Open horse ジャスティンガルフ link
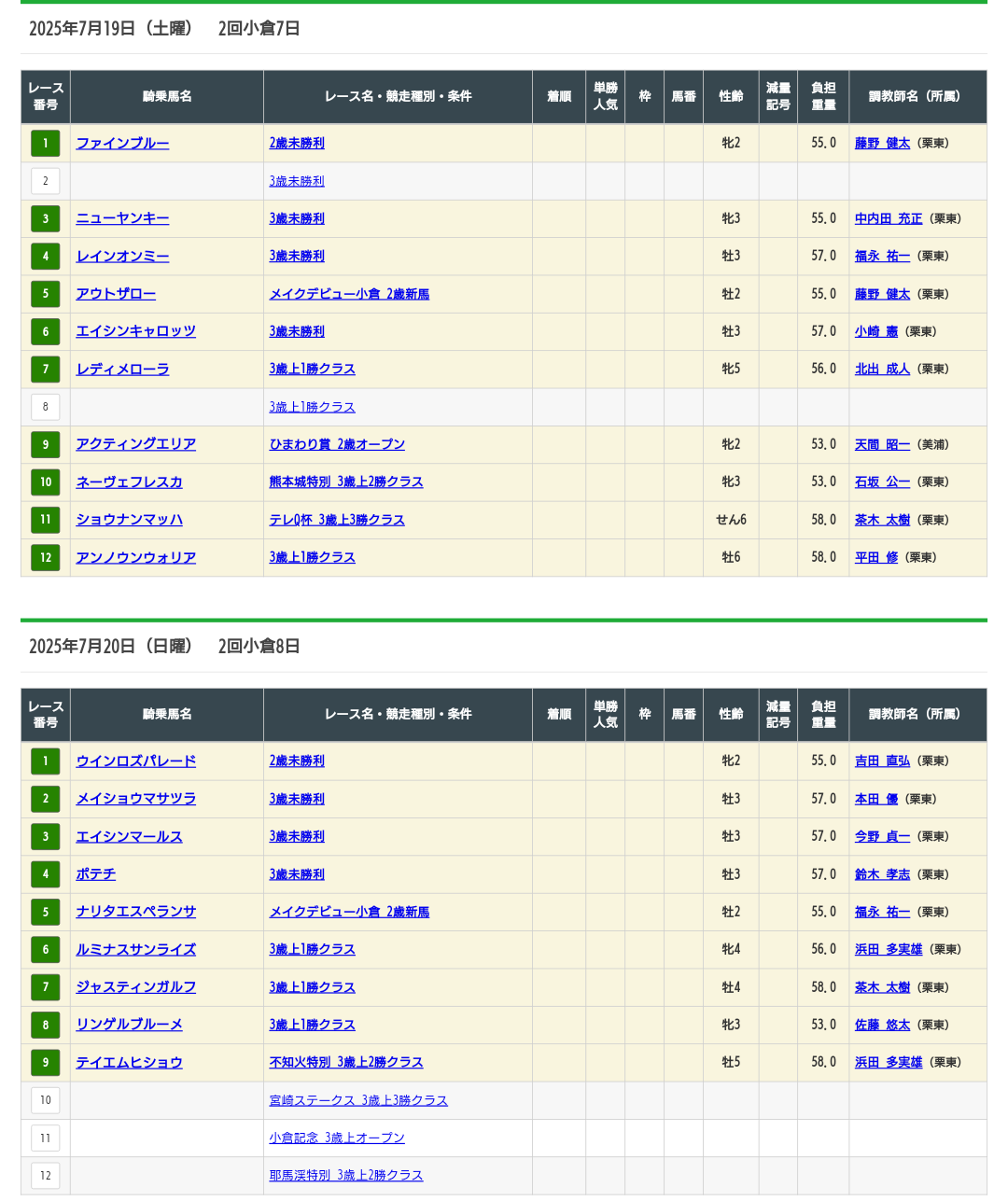 (136, 987)
